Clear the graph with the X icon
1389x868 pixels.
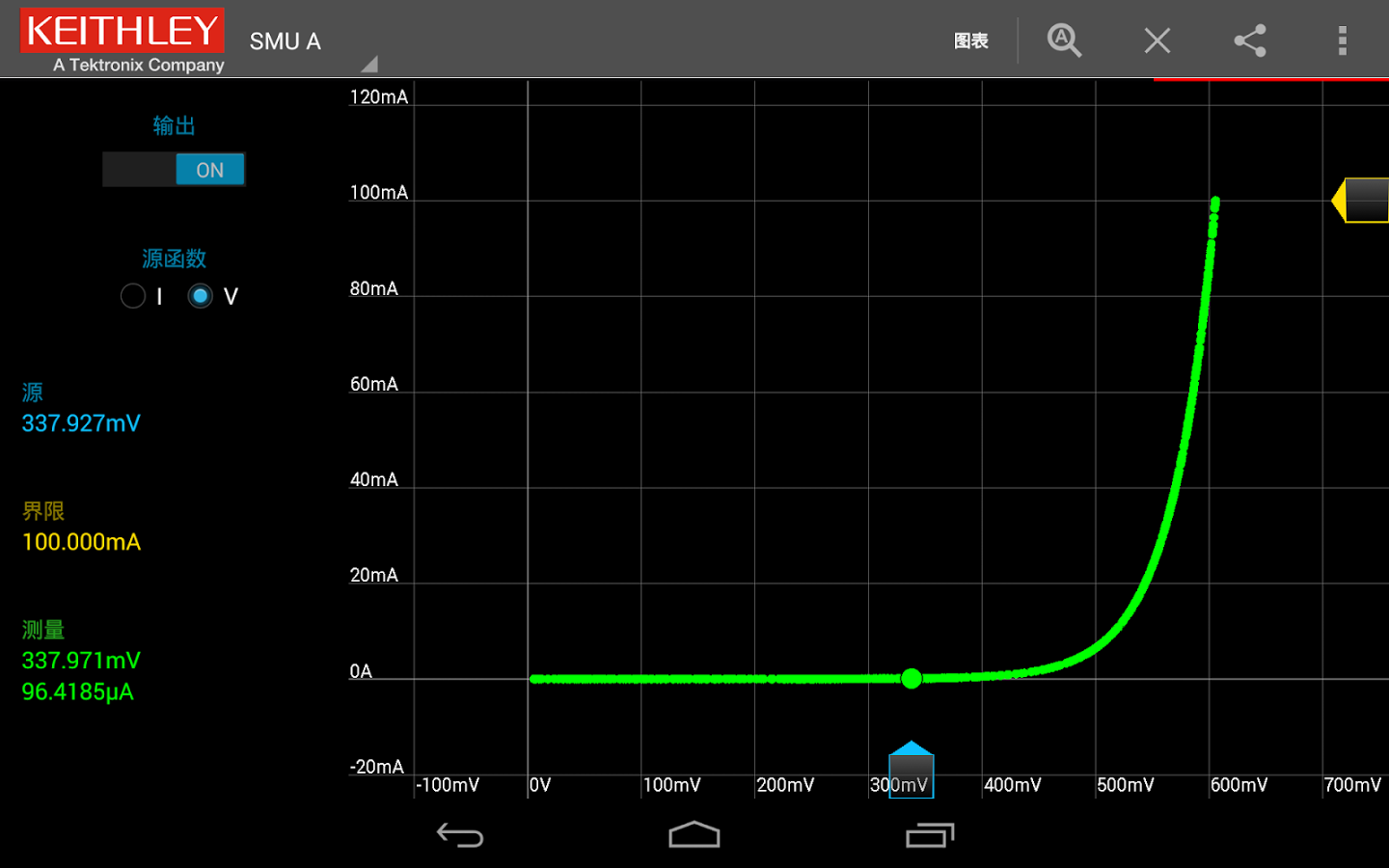[x=1157, y=41]
